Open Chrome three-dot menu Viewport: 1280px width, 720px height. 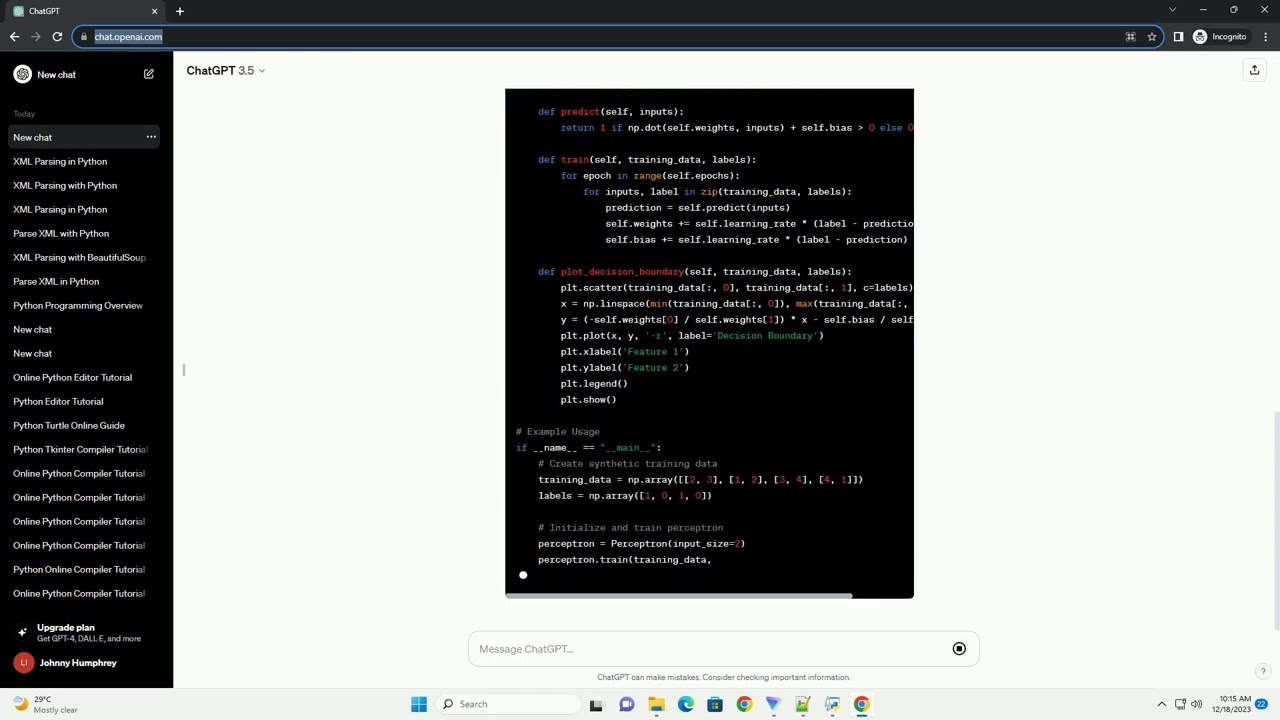click(1265, 37)
